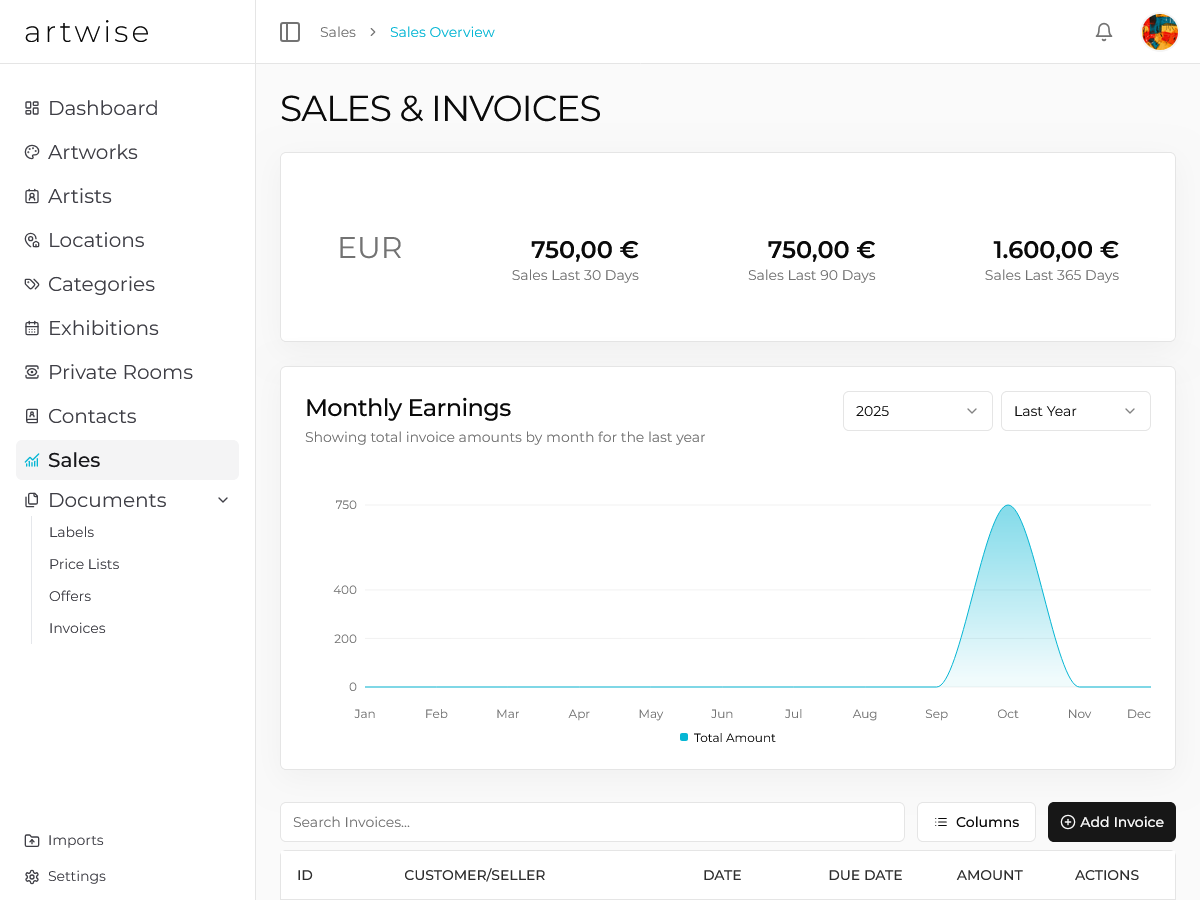Sort by DUE DATE column header

pos(865,875)
